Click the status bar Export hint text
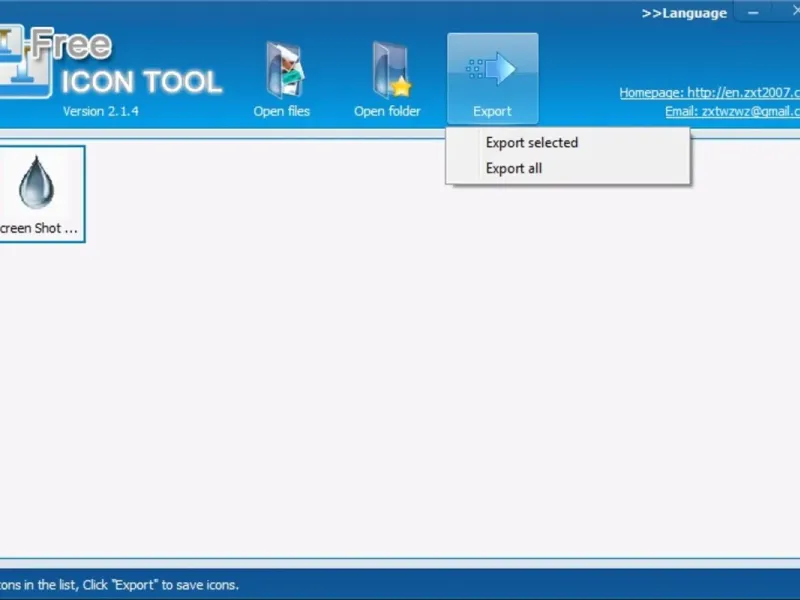800x600 pixels. (119, 585)
